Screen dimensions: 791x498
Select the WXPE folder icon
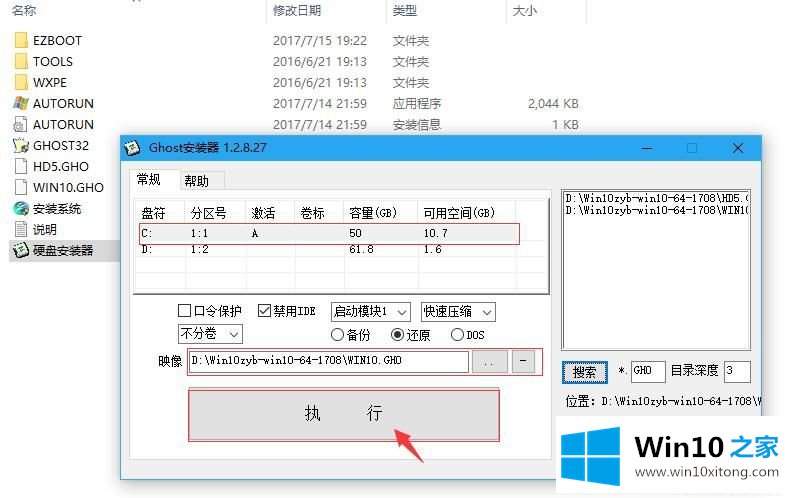21,82
